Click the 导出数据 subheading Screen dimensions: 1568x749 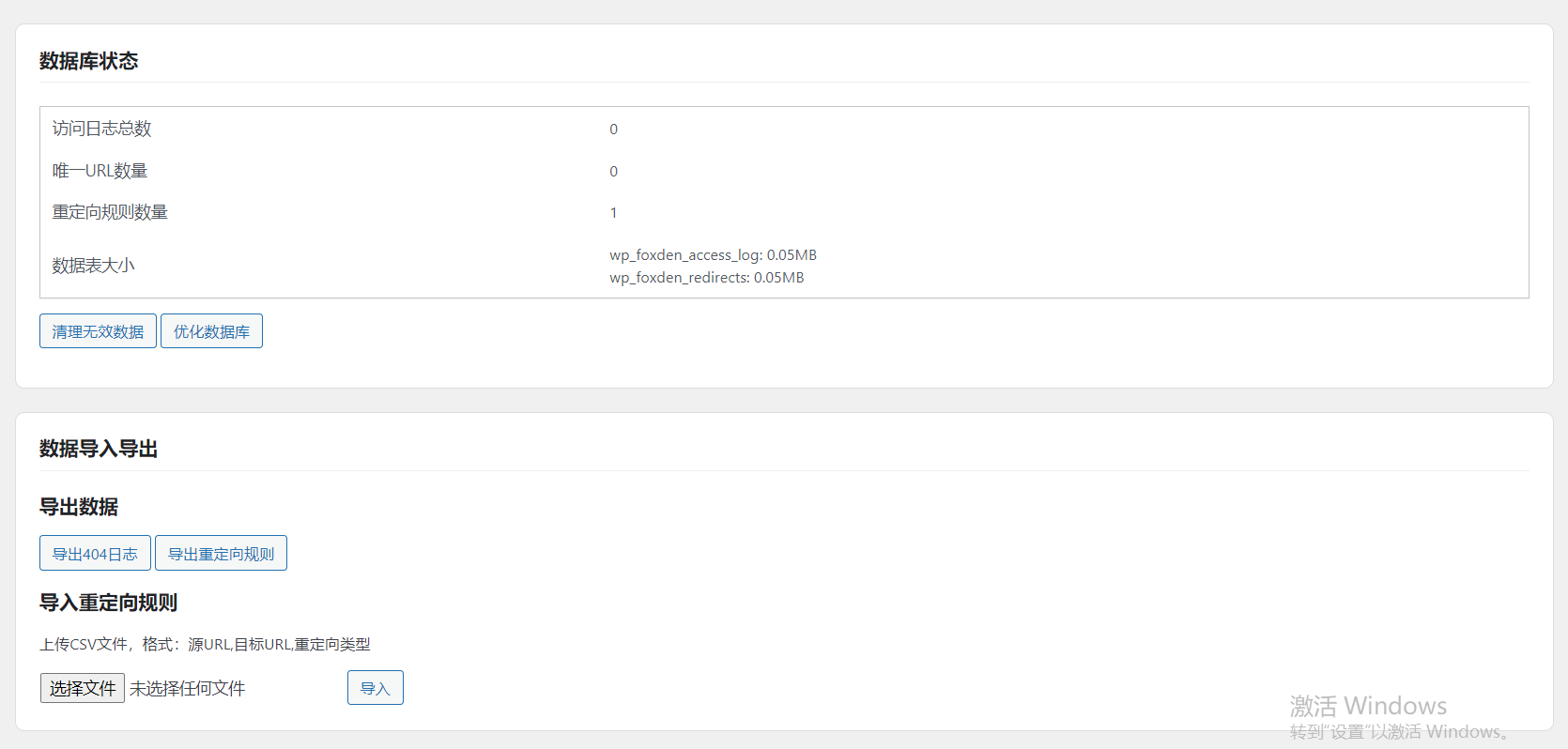[x=79, y=507]
